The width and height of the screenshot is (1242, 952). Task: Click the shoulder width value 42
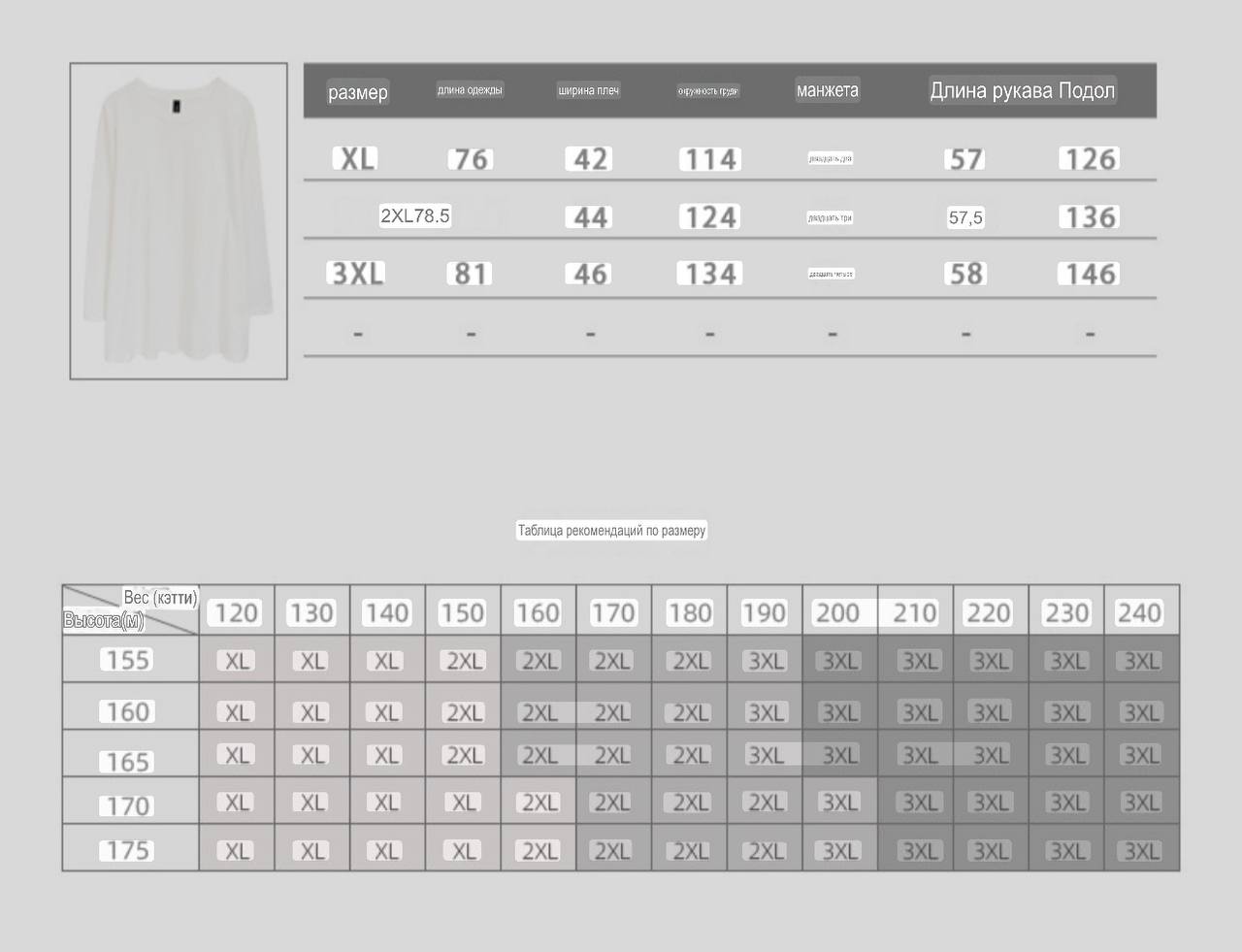tap(590, 158)
